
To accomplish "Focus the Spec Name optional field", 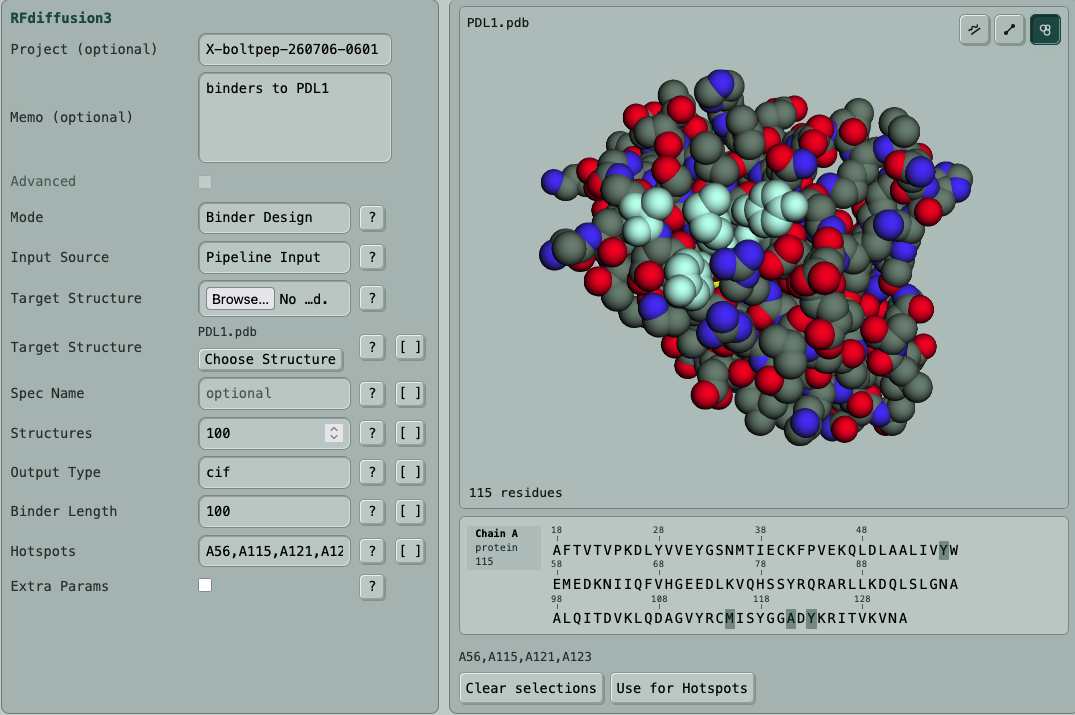I will click(274, 393).
